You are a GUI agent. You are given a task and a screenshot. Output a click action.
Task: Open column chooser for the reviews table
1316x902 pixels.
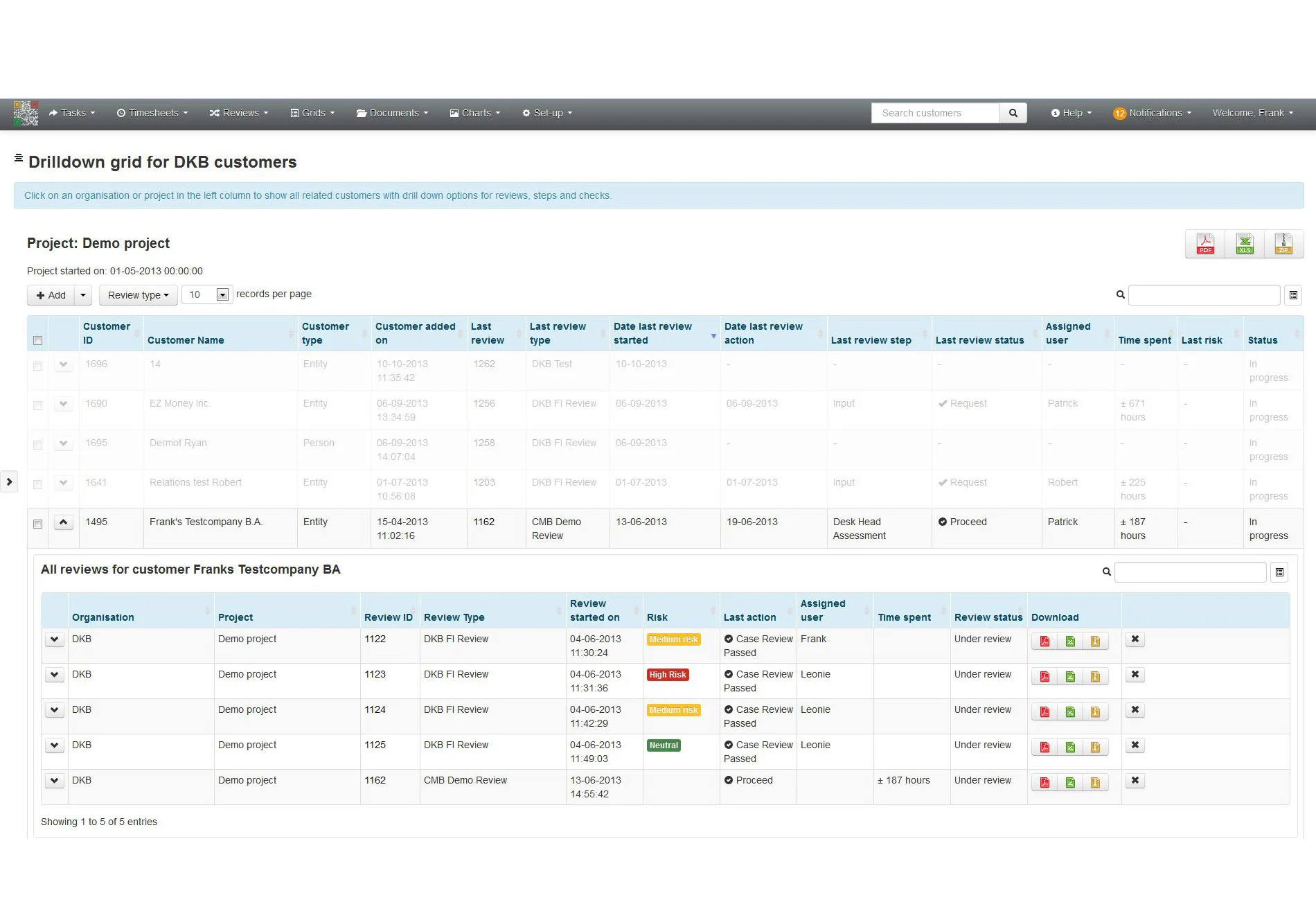pos(1279,572)
